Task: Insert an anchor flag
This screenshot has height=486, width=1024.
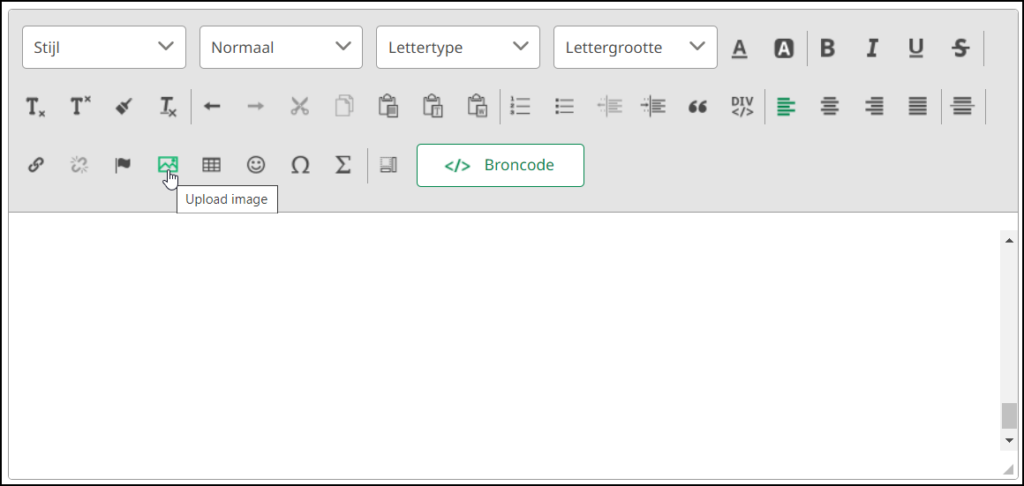Action: tap(123, 165)
